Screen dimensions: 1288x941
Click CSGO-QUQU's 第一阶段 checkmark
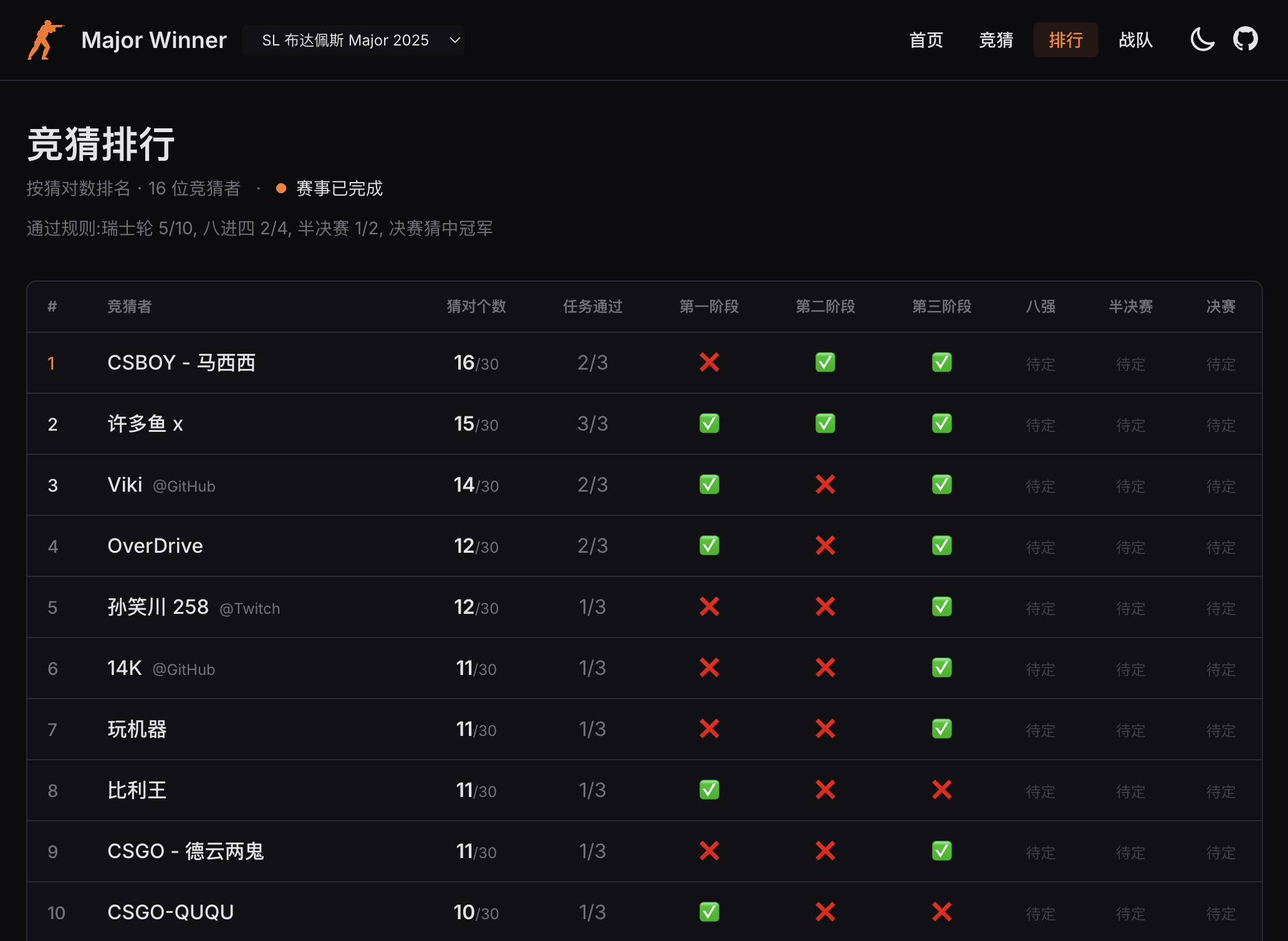coord(708,912)
